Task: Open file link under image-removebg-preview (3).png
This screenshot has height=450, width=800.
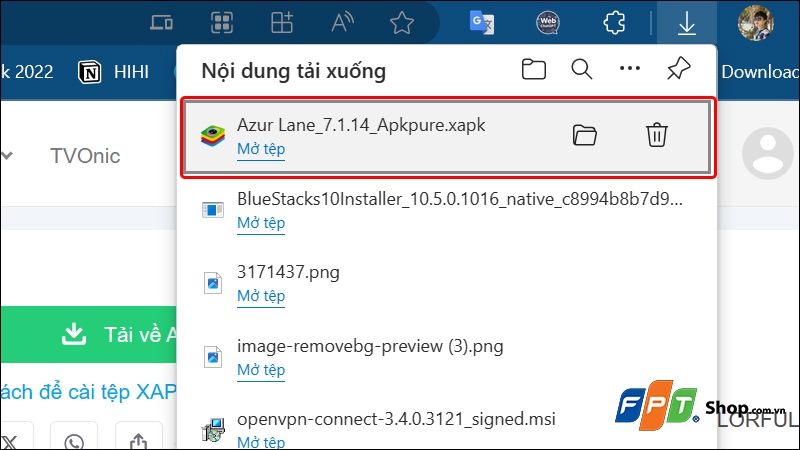Action: (x=261, y=370)
